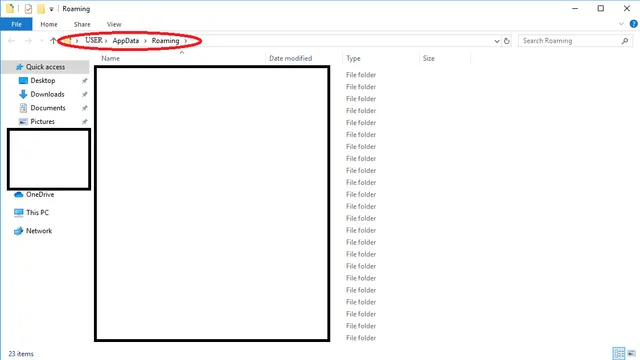Click the Forward navigation arrow
The height and width of the screenshot is (360, 640).
[x=28, y=41]
